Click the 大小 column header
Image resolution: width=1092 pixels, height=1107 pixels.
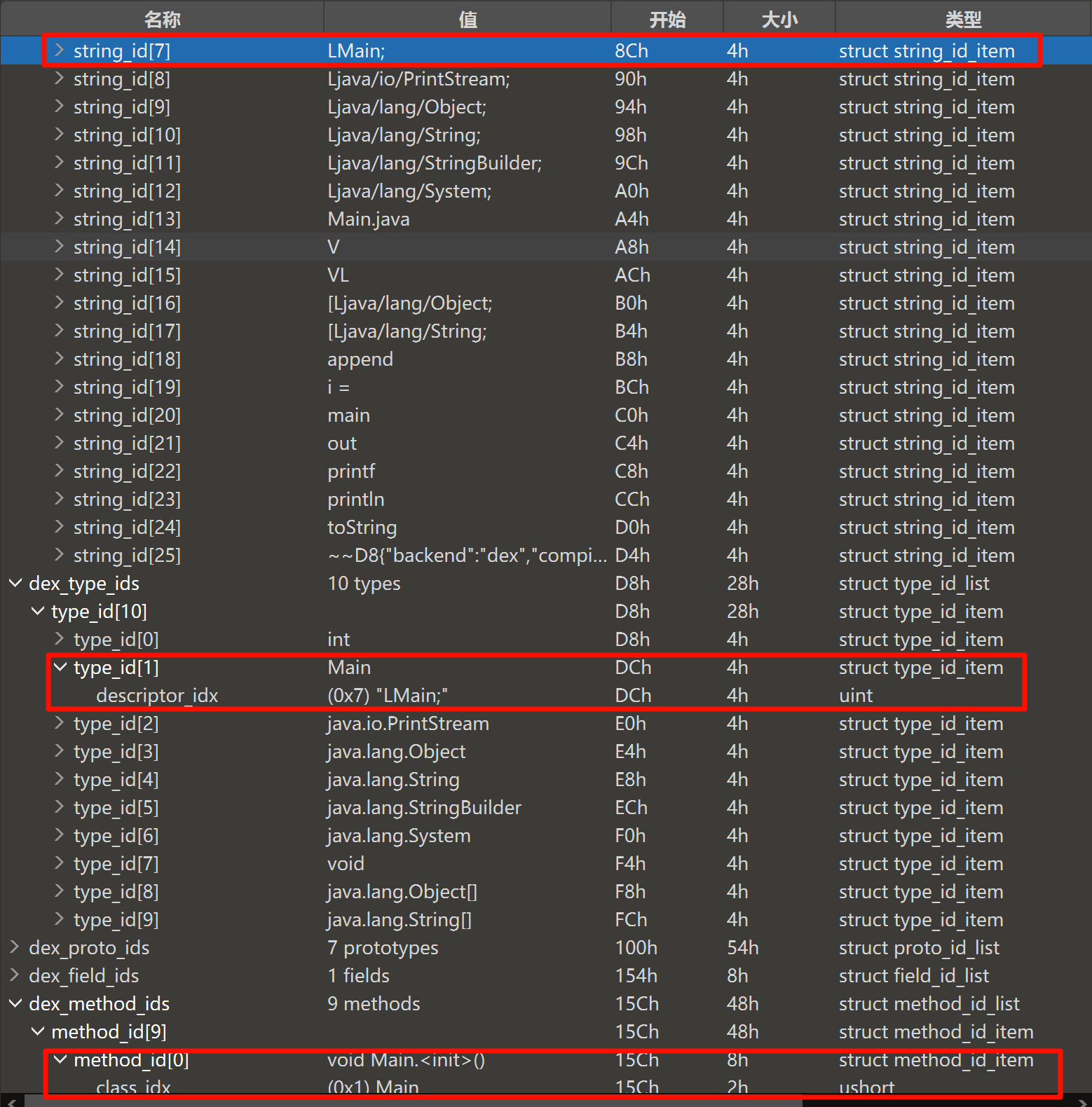[779, 19]
